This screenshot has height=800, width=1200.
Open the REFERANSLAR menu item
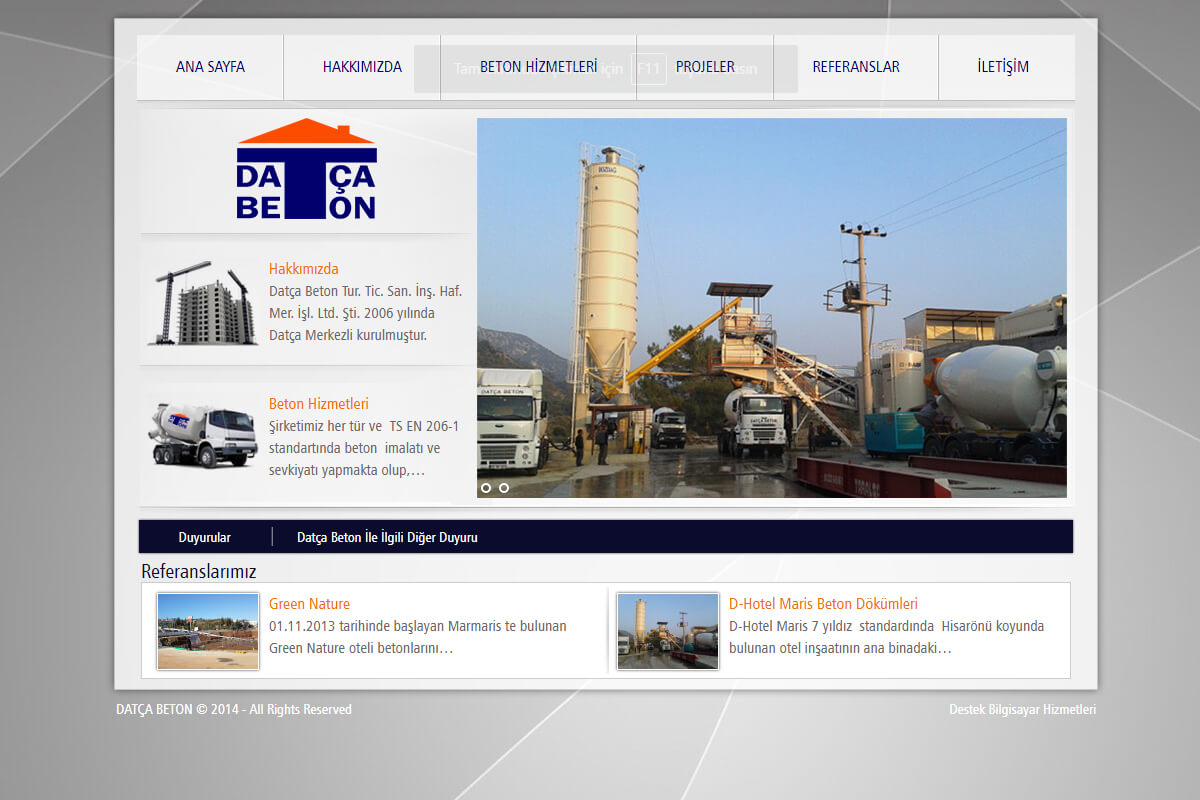click(x=856, y=67)
